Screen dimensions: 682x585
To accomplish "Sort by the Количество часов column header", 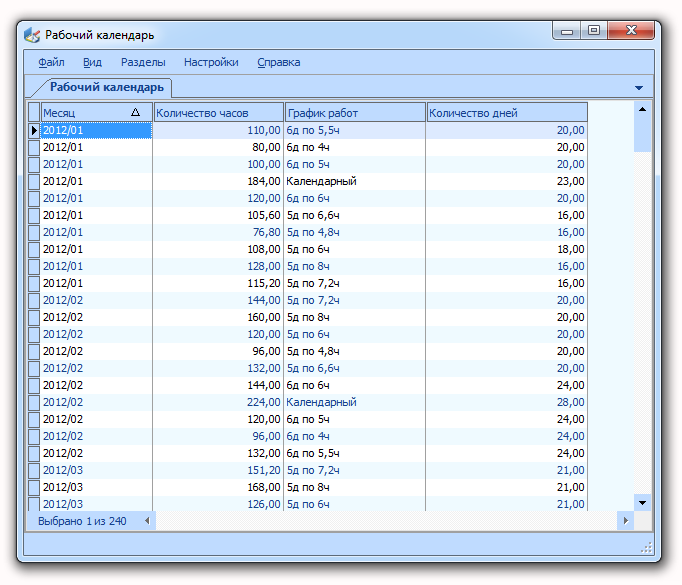I will pos(219,113).
